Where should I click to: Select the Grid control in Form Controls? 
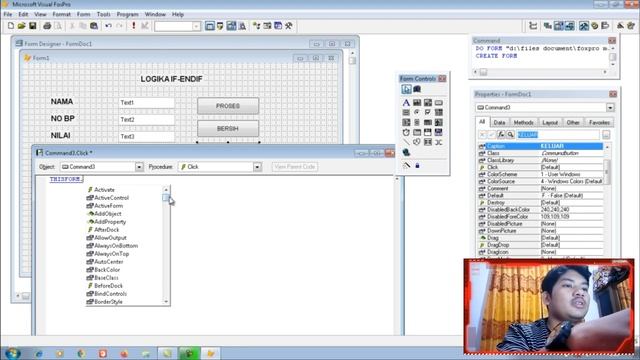[427, 122]
